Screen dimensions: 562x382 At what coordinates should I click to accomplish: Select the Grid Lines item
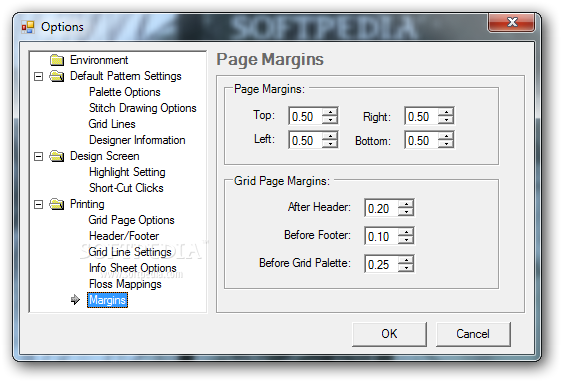click(x=112, y=124)
